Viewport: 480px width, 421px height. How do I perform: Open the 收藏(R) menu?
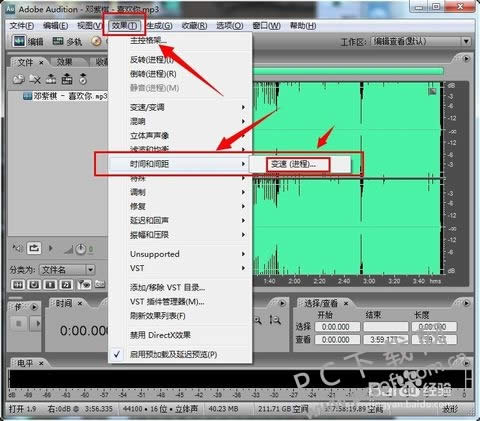(x=194, y=26)
